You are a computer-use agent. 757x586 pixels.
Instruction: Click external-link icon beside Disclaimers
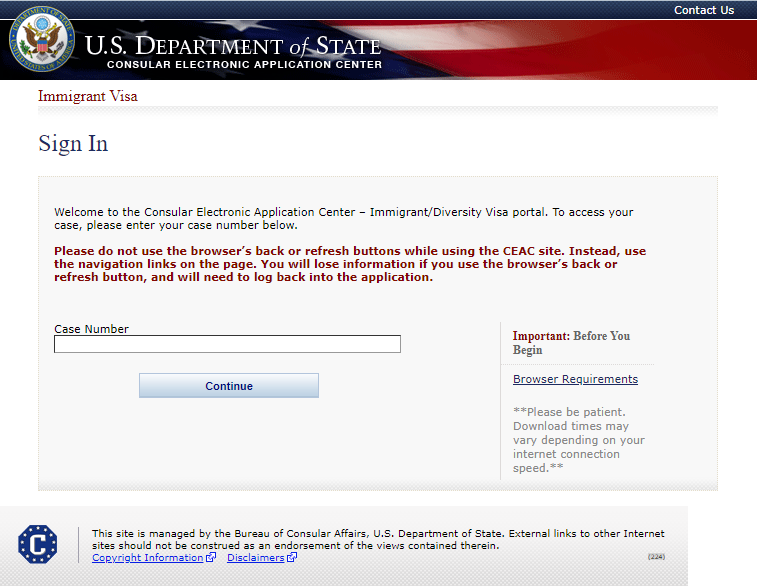292,558
